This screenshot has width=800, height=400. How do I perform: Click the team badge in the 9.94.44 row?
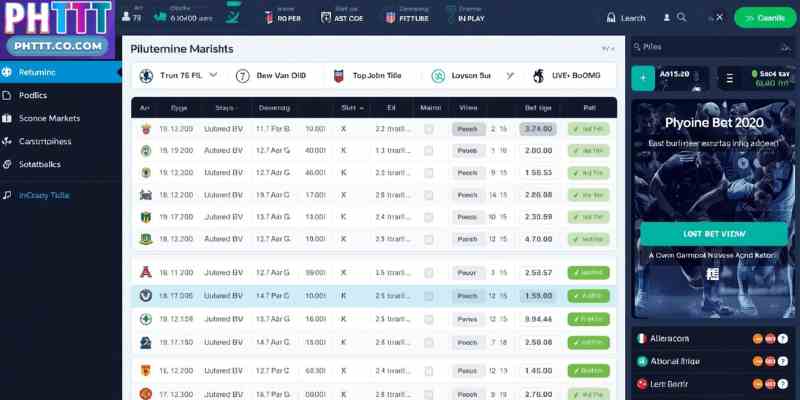145,319
